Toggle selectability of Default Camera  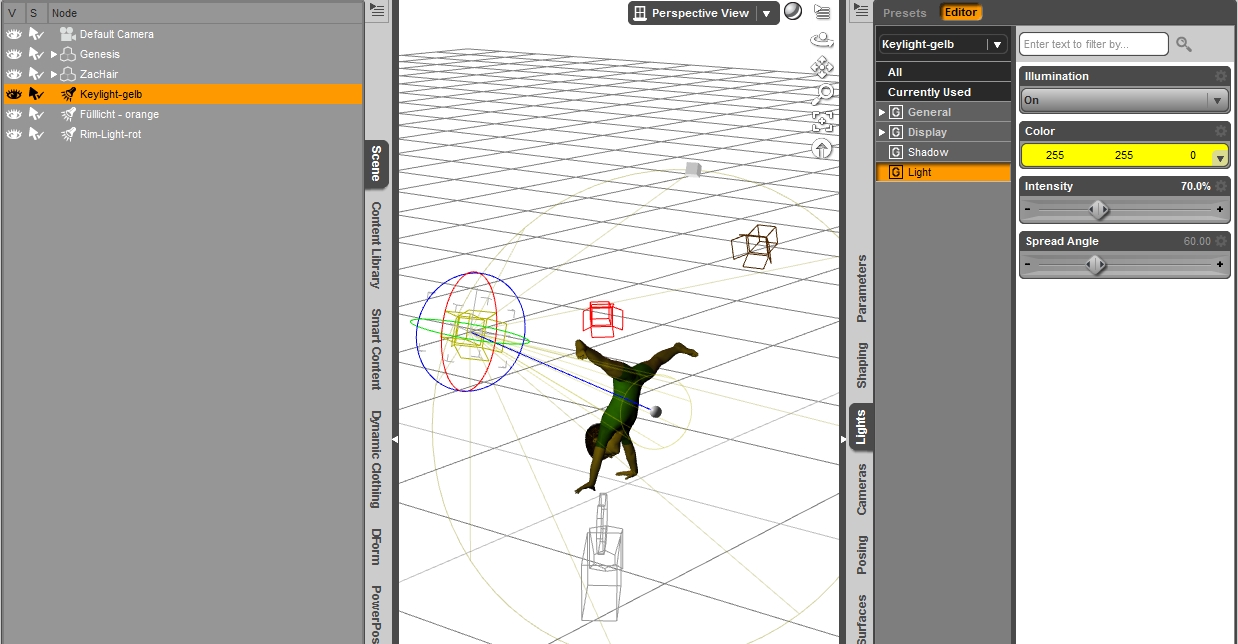[x=36, y=34]
